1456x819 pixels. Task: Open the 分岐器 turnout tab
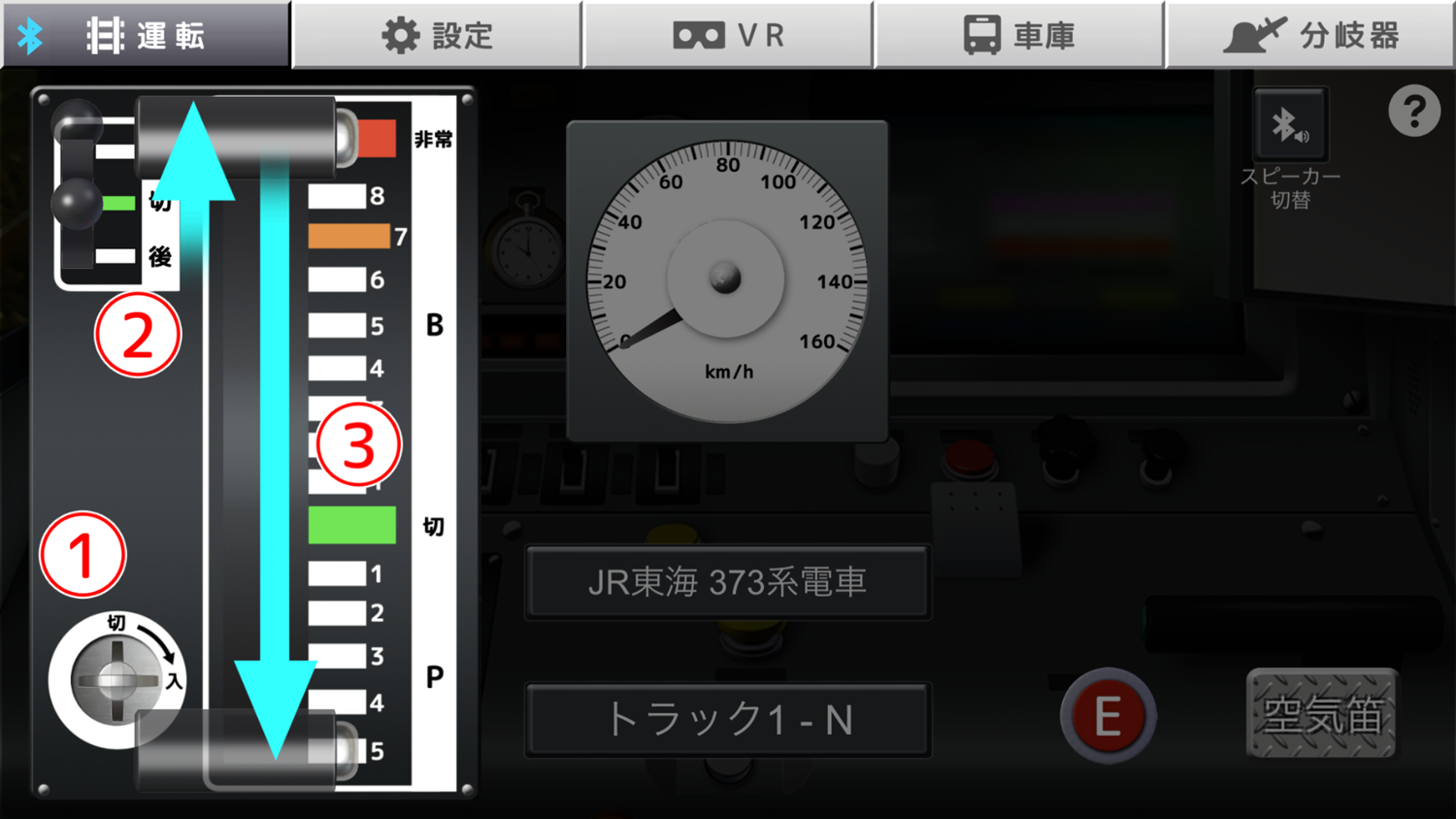[1310, 35]
